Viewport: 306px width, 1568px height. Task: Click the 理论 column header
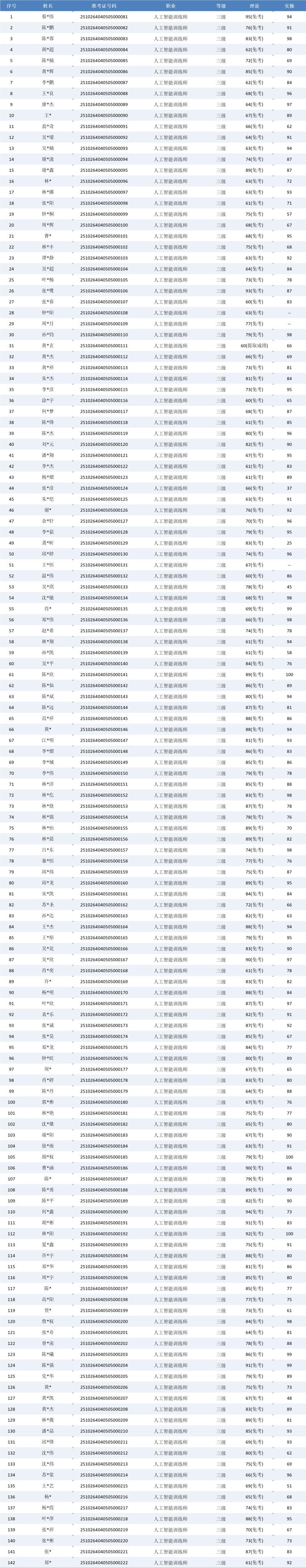[x=254, y=5]
